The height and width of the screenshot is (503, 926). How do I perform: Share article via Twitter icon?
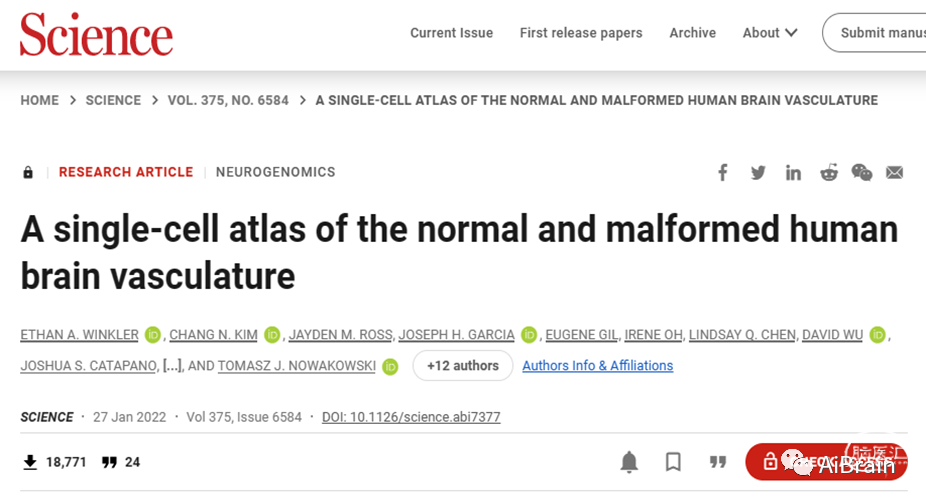(x=758, y=172)
